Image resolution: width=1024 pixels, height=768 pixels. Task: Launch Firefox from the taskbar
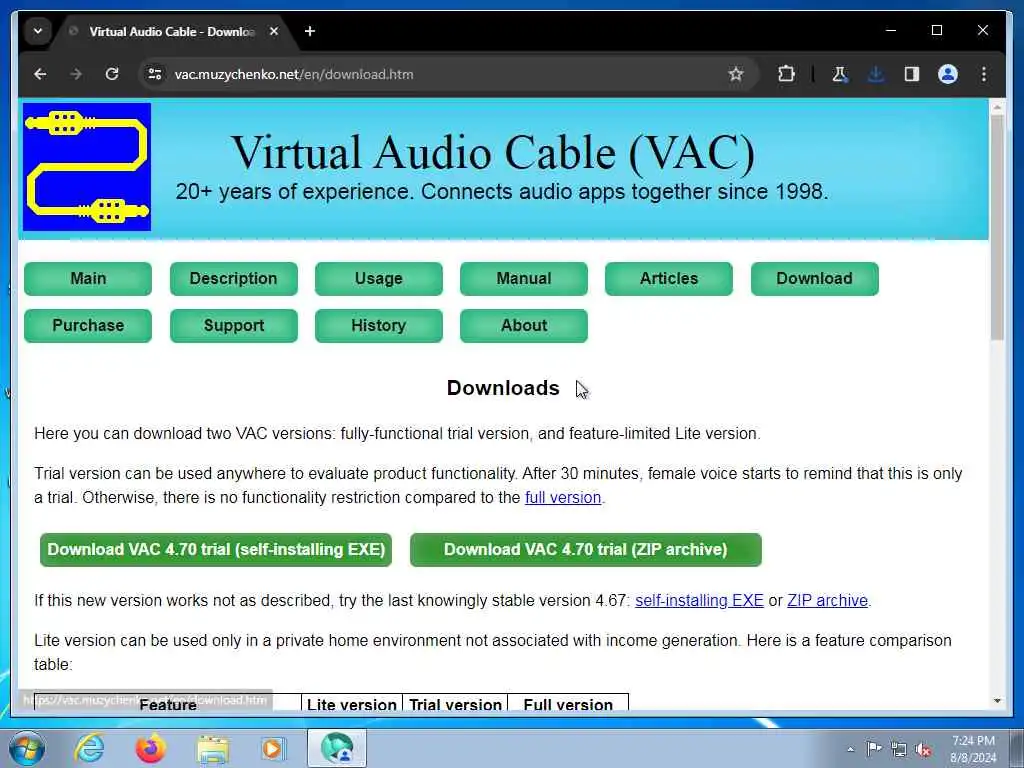[150, 748]
